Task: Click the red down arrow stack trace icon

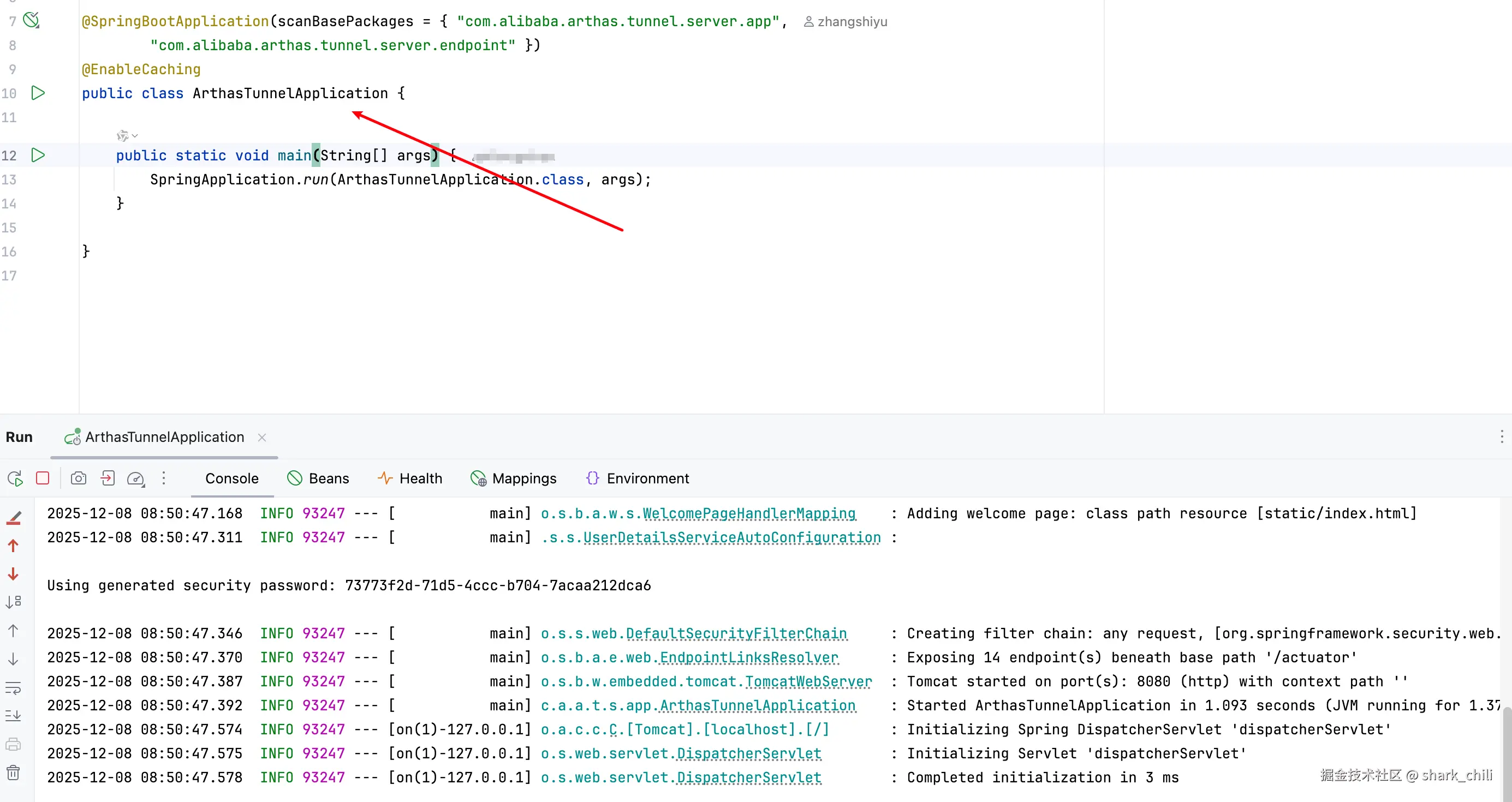Action: coord(13,574)
